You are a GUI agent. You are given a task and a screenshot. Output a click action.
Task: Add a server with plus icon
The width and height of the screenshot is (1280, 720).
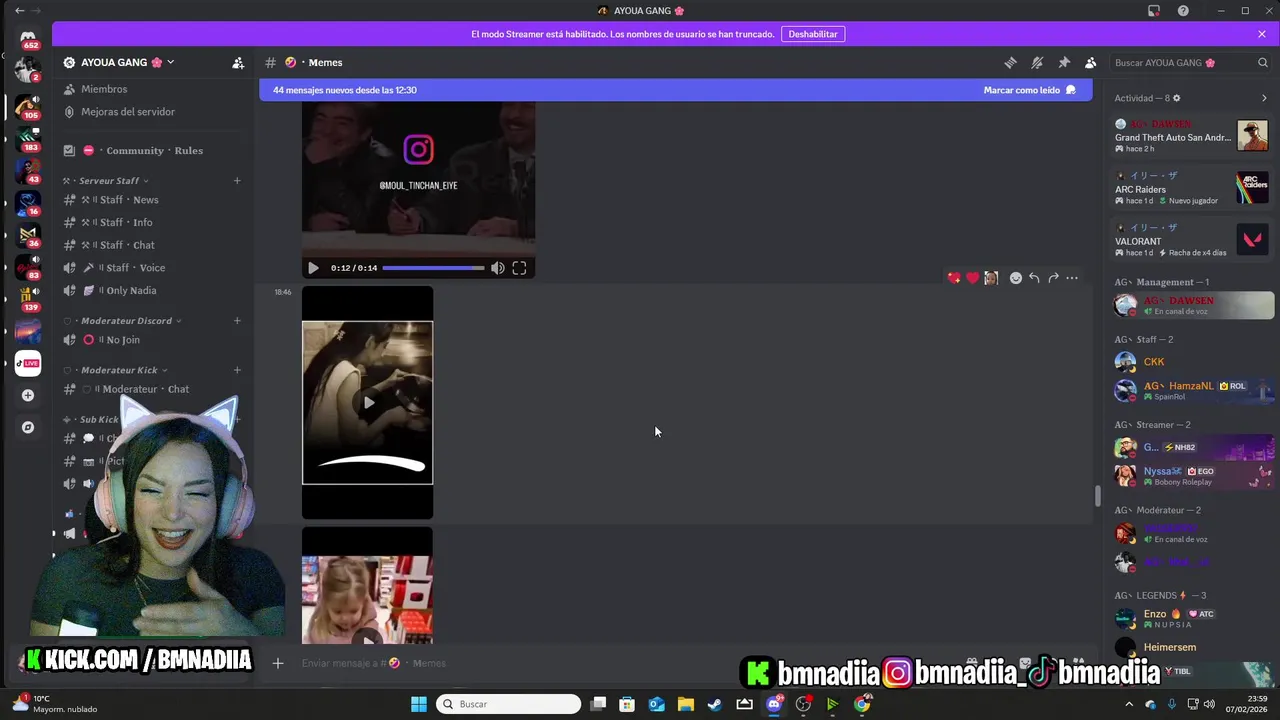[28, 395]
